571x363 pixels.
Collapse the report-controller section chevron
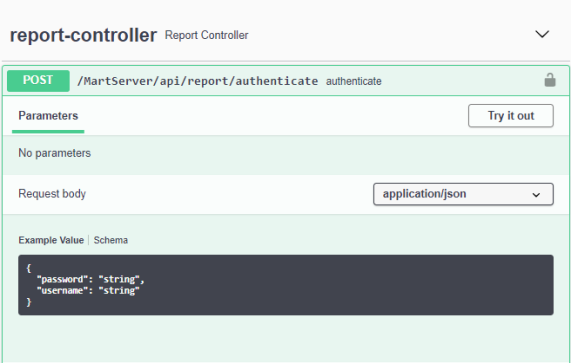tap(542, 34)
